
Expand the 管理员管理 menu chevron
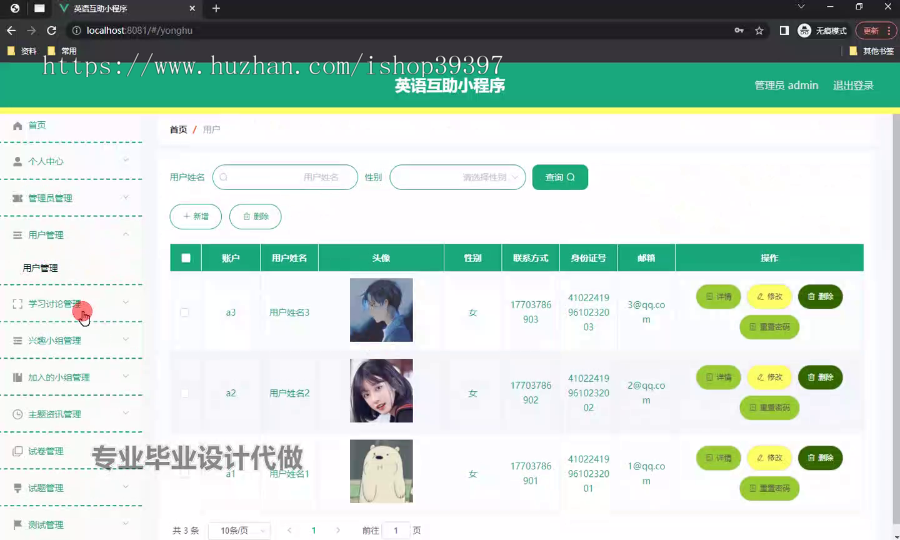click(x=126, y=197)
